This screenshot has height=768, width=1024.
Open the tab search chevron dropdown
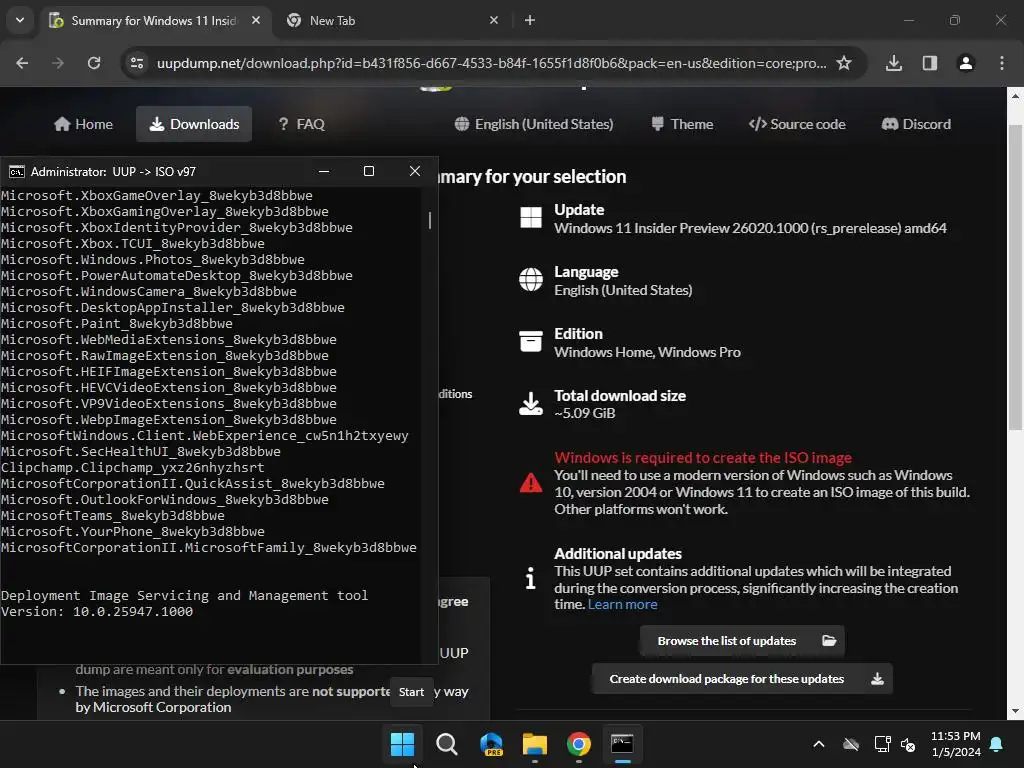click(x=20, y=20)
